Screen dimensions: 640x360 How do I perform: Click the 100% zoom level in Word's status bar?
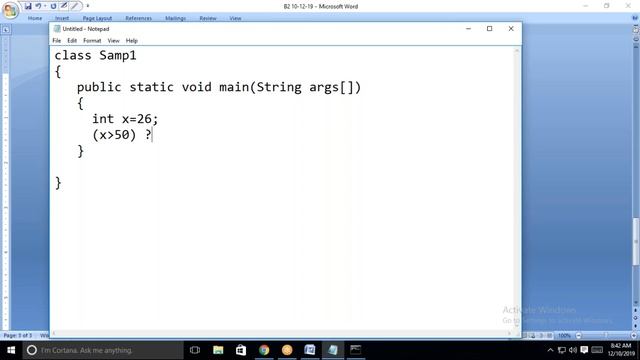click(564, 336)
